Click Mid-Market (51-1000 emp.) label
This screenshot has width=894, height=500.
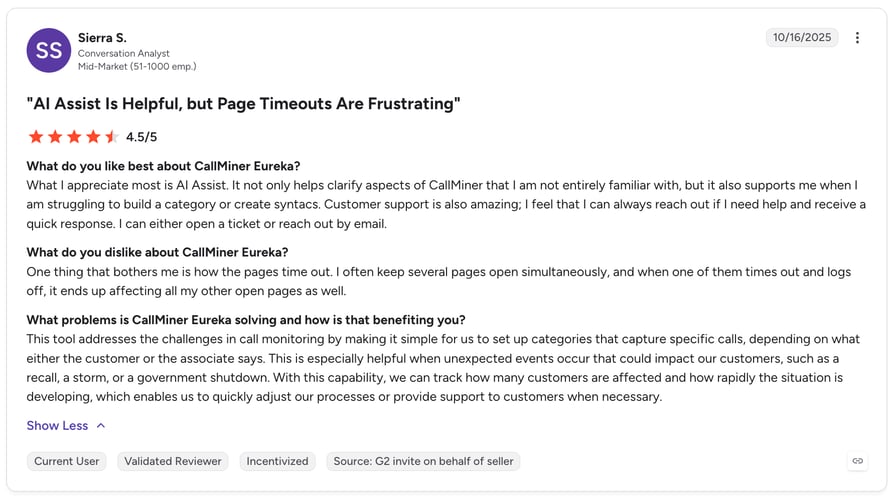pyautogui.click(x=137, y=66)
